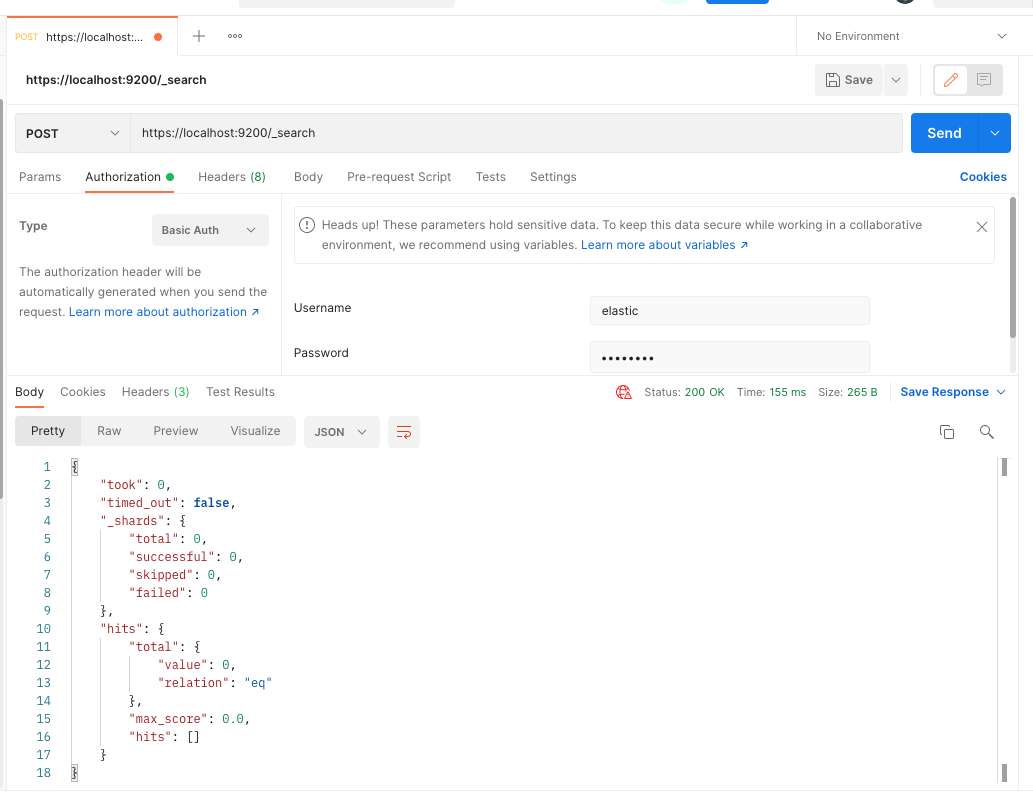The image size is (1033, 796).
Task: Copy the response body
Action: tap(947, 431)
